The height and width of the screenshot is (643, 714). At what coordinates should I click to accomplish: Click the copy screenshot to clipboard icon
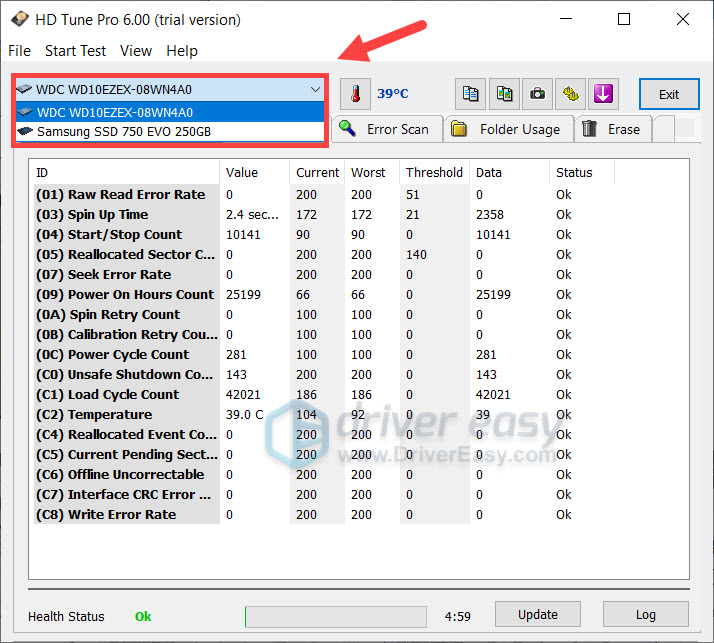[504, 94]
